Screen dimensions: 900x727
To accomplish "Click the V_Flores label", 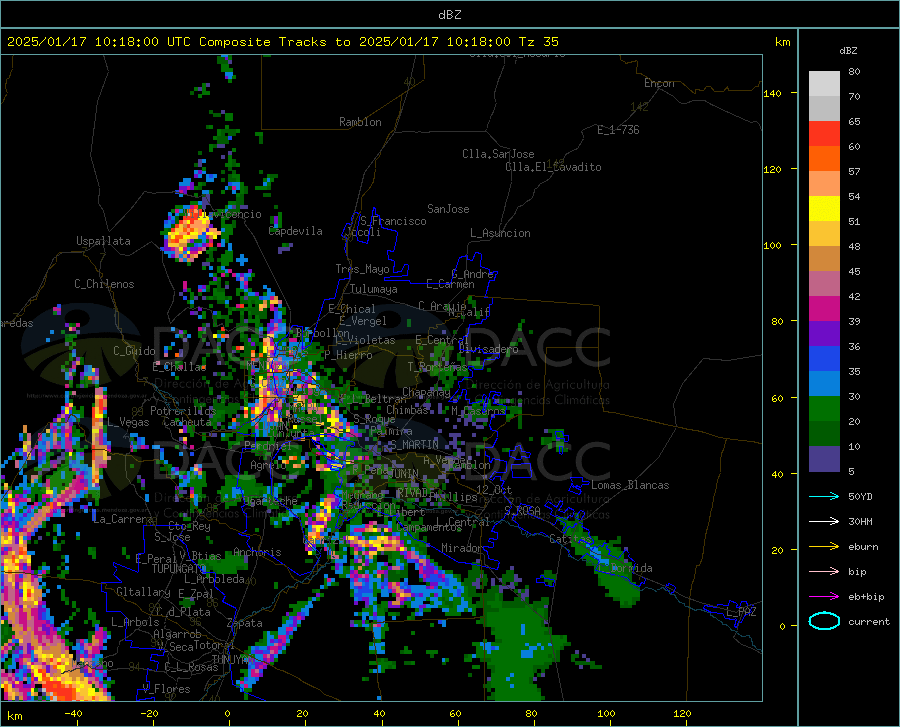I will 166,689.
